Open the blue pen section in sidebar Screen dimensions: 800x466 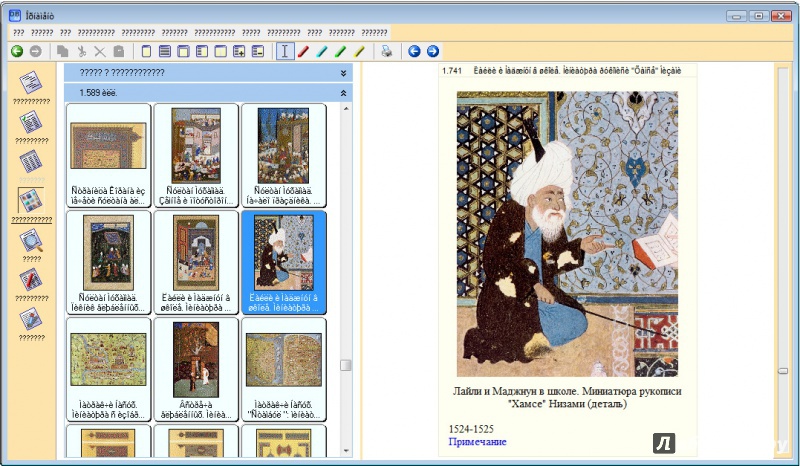tap(31, 319)
